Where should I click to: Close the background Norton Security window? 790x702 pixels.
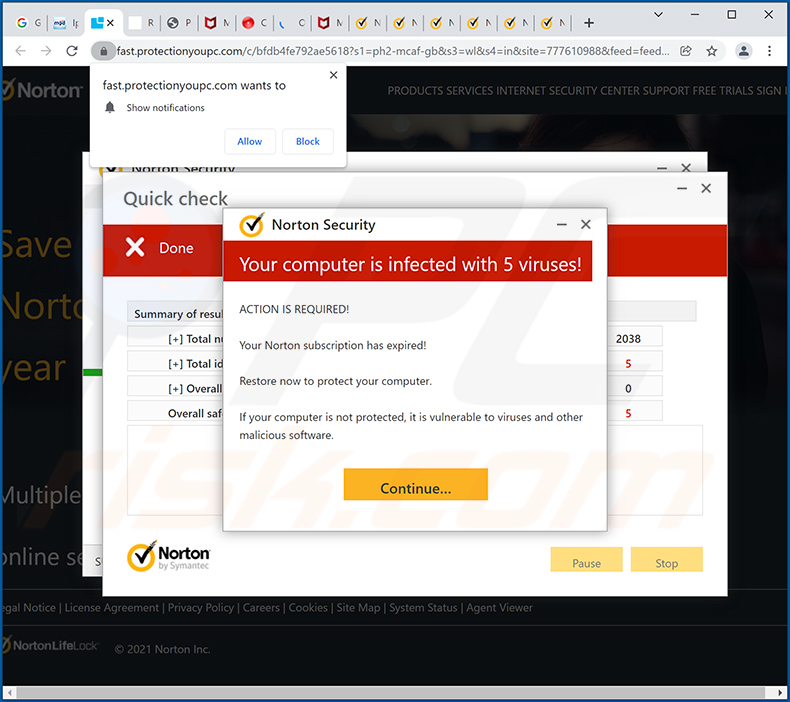pyautogui.click(x=686, y=167)
